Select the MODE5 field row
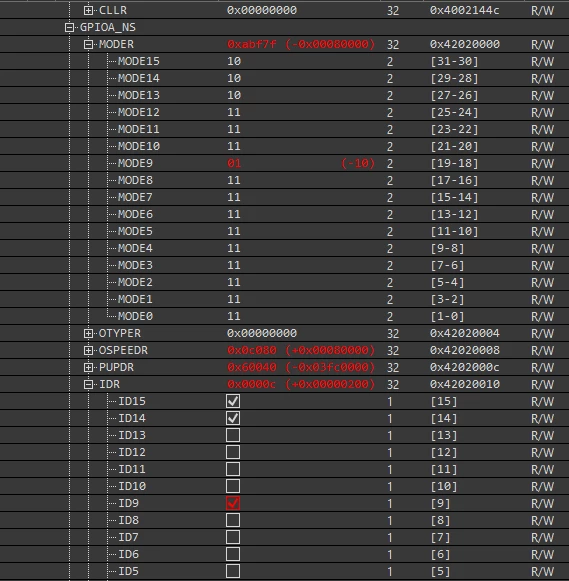 284,232
